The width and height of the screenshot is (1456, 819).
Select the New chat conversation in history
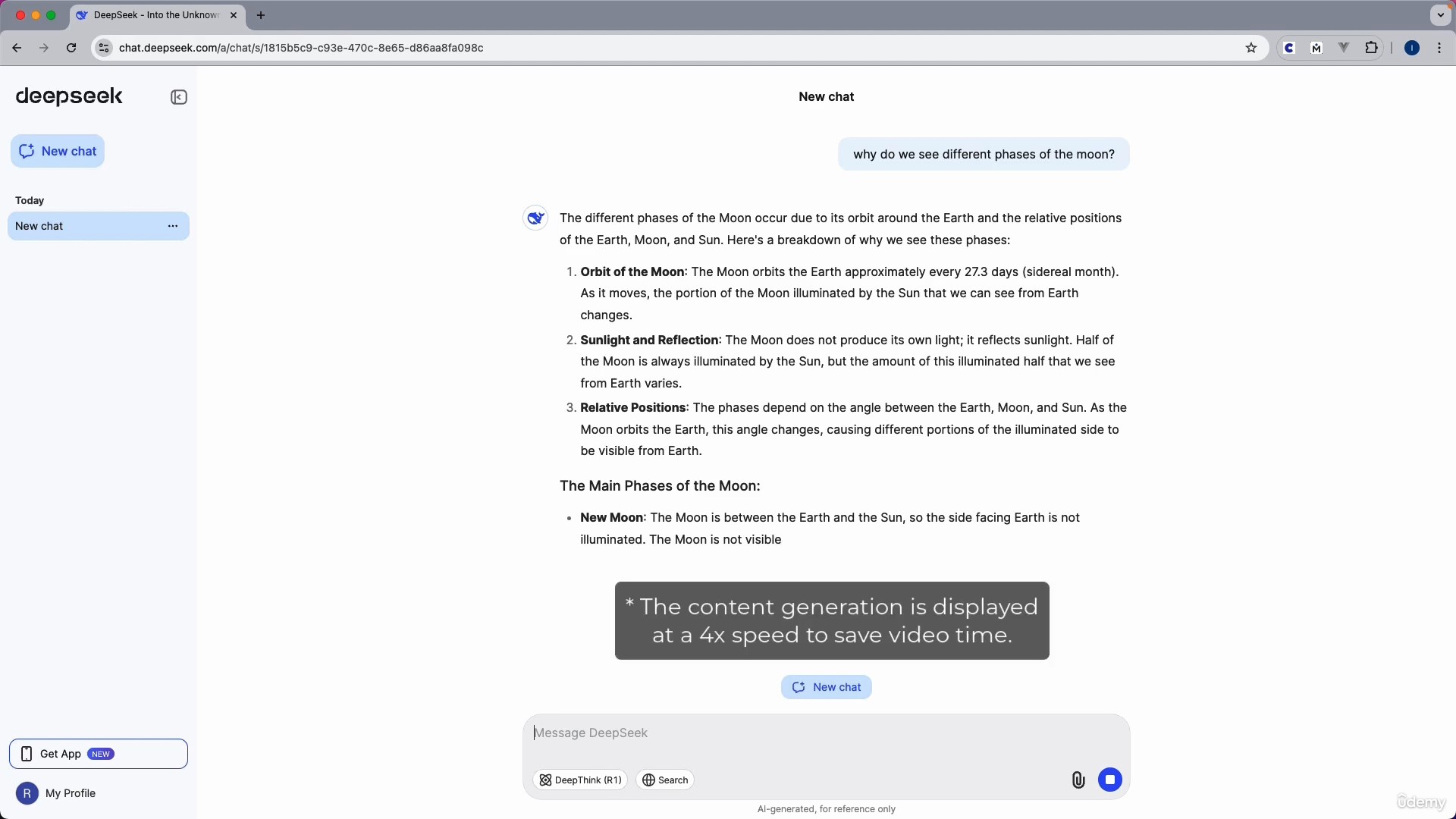pyautogui.click(x=99, y=226)
